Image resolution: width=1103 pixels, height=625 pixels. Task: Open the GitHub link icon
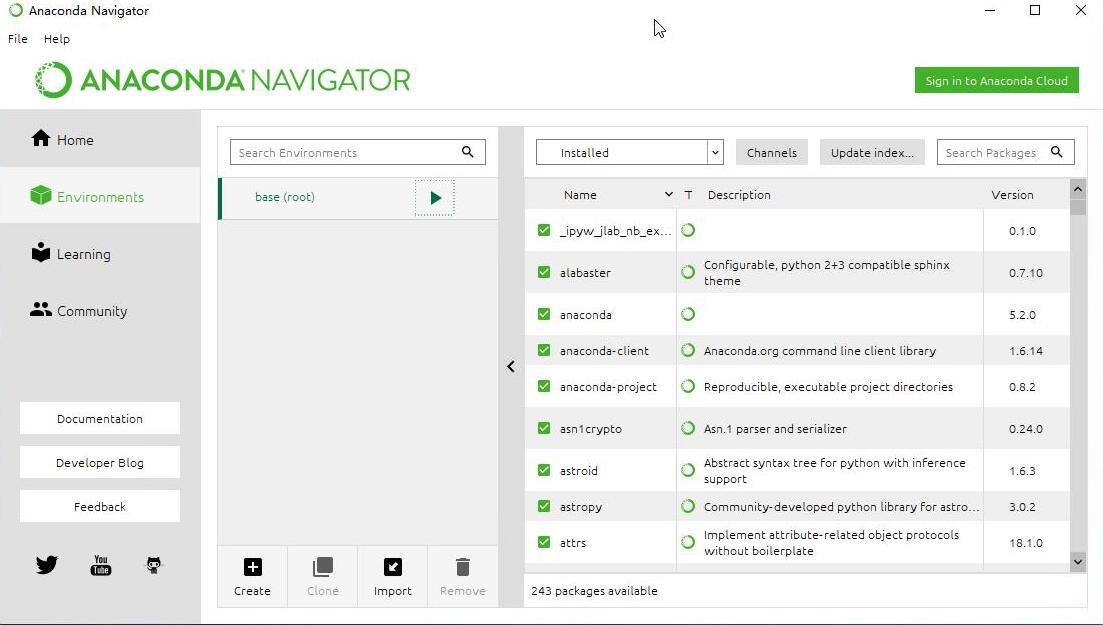click(153, 564)
